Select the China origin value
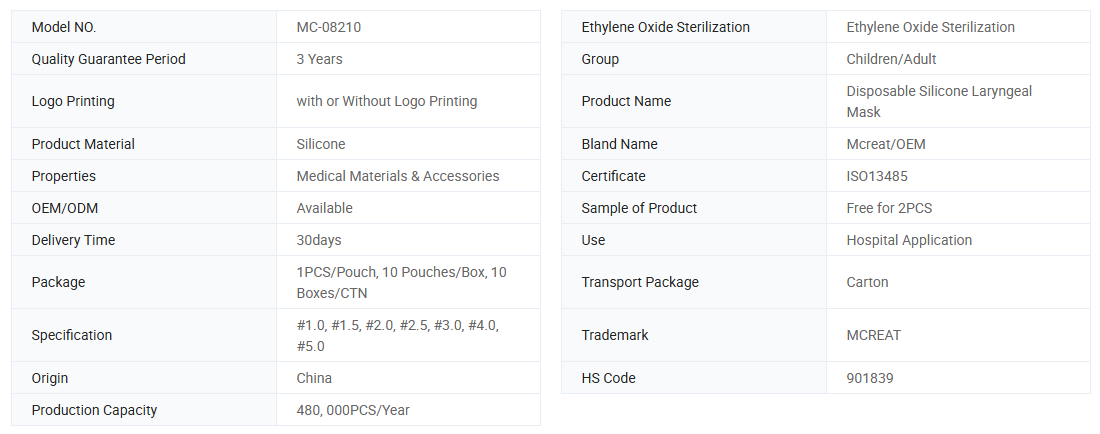 click(x=314, y=378)
